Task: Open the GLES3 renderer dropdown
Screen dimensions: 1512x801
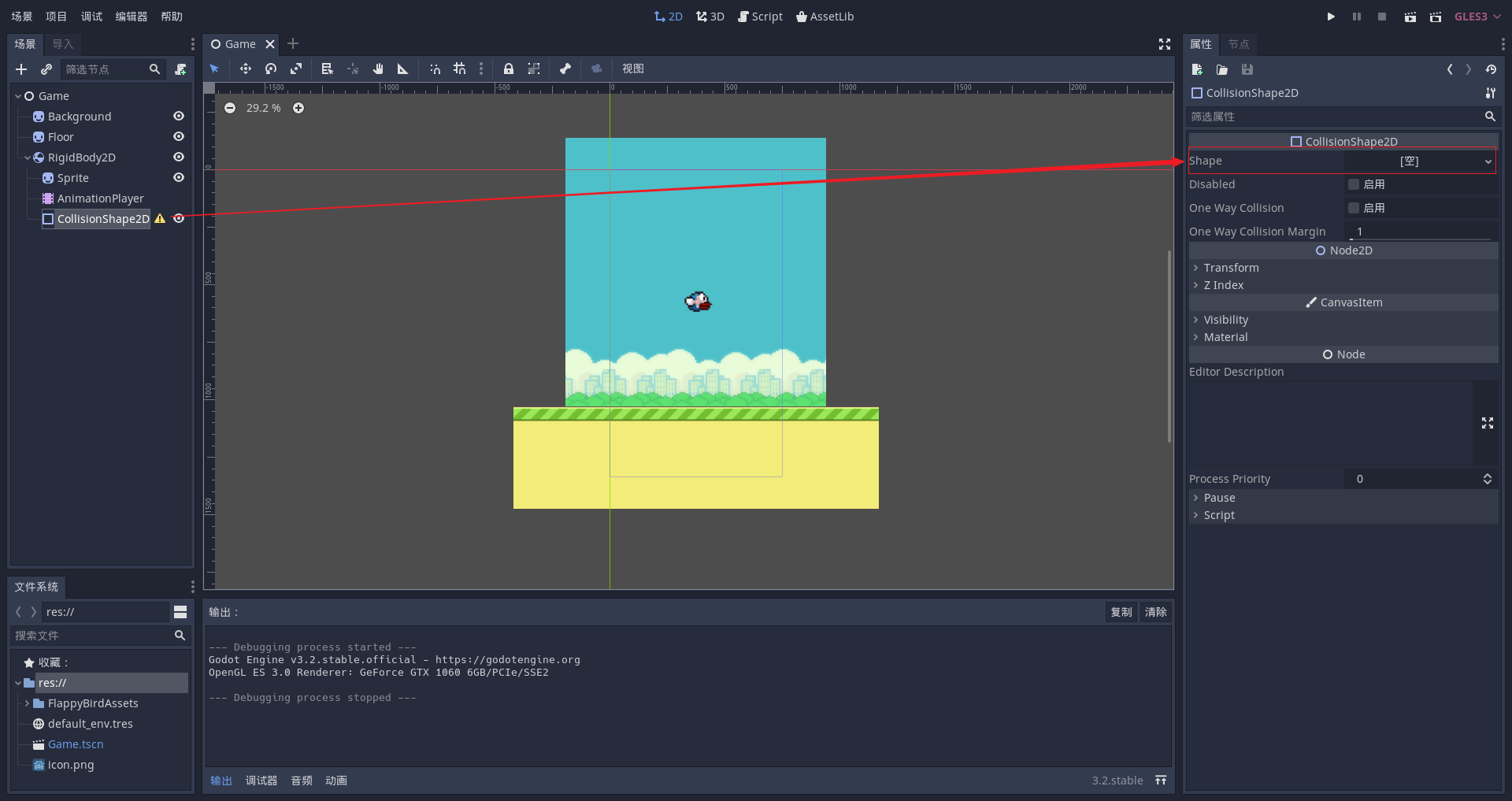Action: [1477, 17]
